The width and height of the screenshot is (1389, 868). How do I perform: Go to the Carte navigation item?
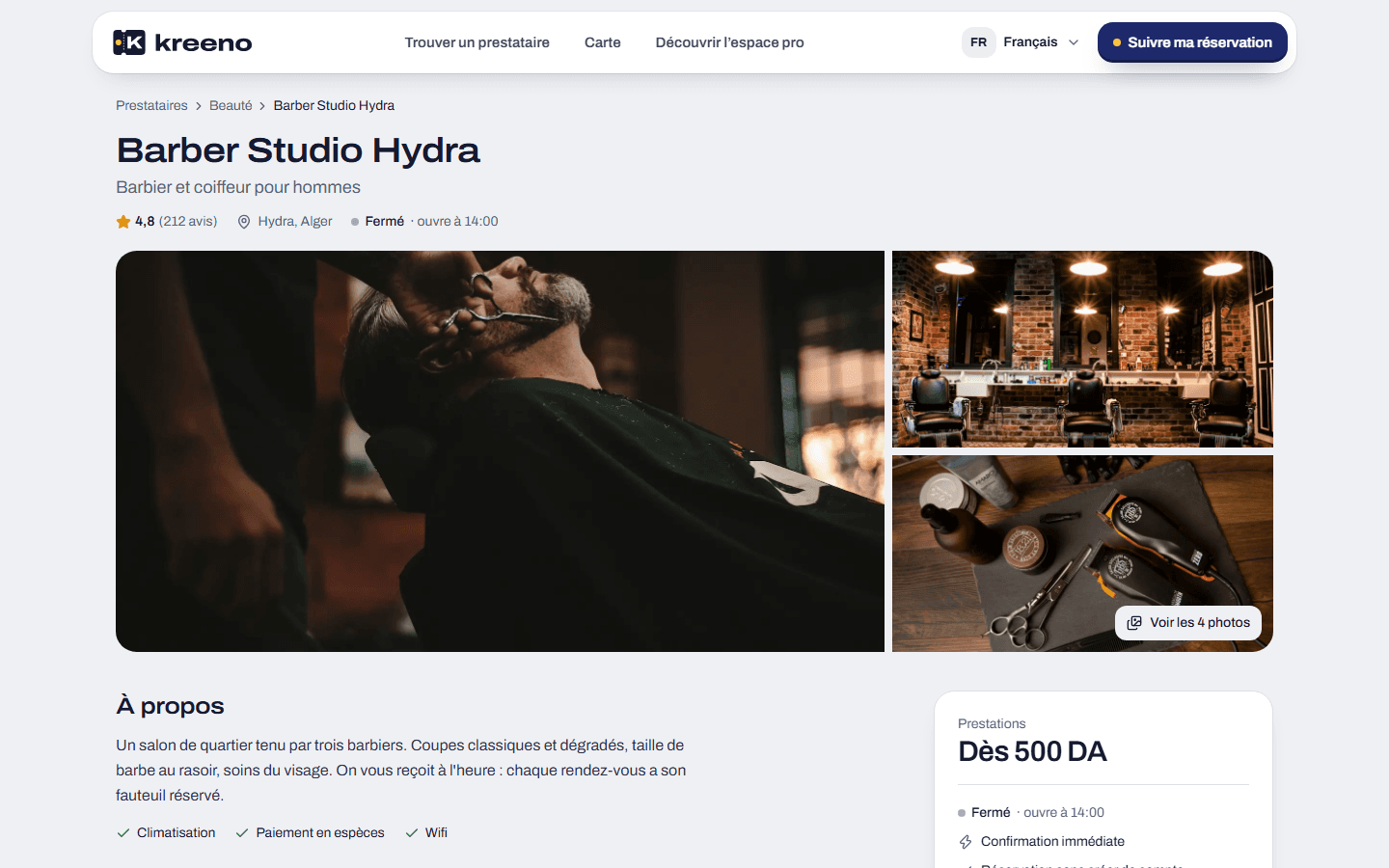pyautogui.click(x=603, y=42)
